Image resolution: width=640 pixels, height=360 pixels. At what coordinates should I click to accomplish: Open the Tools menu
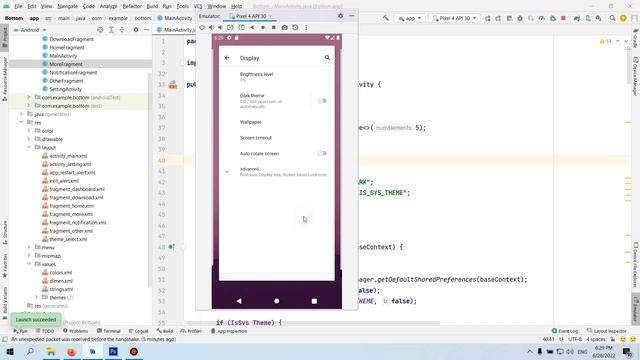coord(182,6)
